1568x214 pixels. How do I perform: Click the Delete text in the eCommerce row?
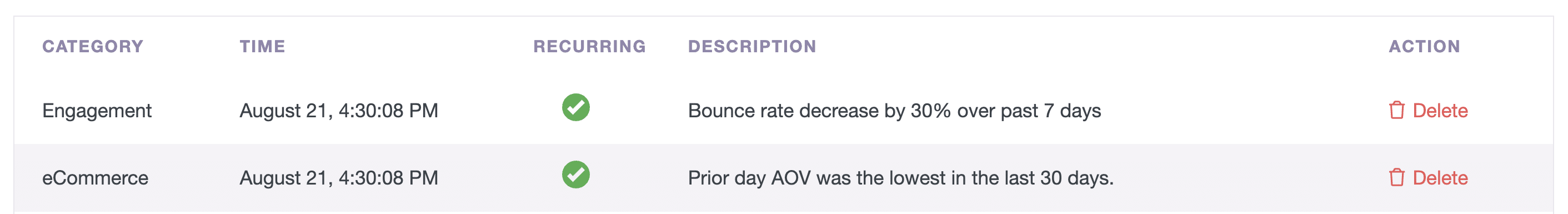[x=1440, y=177]
